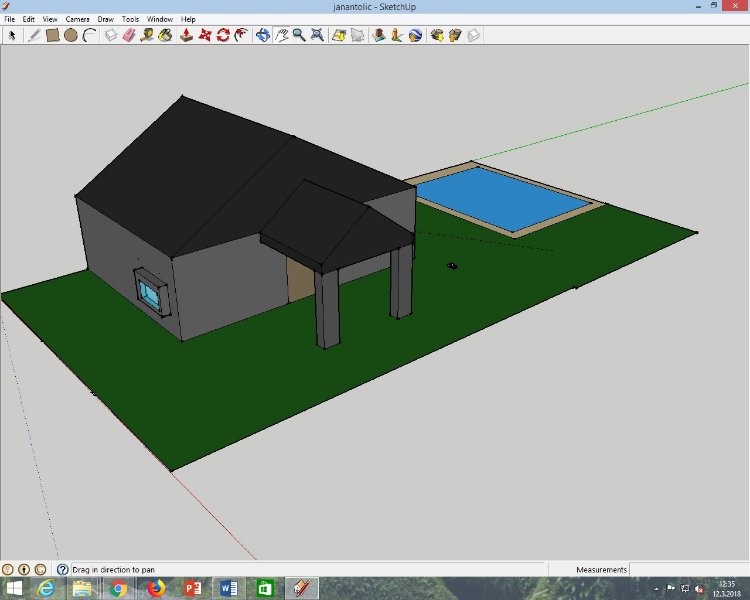Image resolution: width=750 pixels, height=600 pixels.
Task: Activate the Eraser tool
Action: point(129,35)
